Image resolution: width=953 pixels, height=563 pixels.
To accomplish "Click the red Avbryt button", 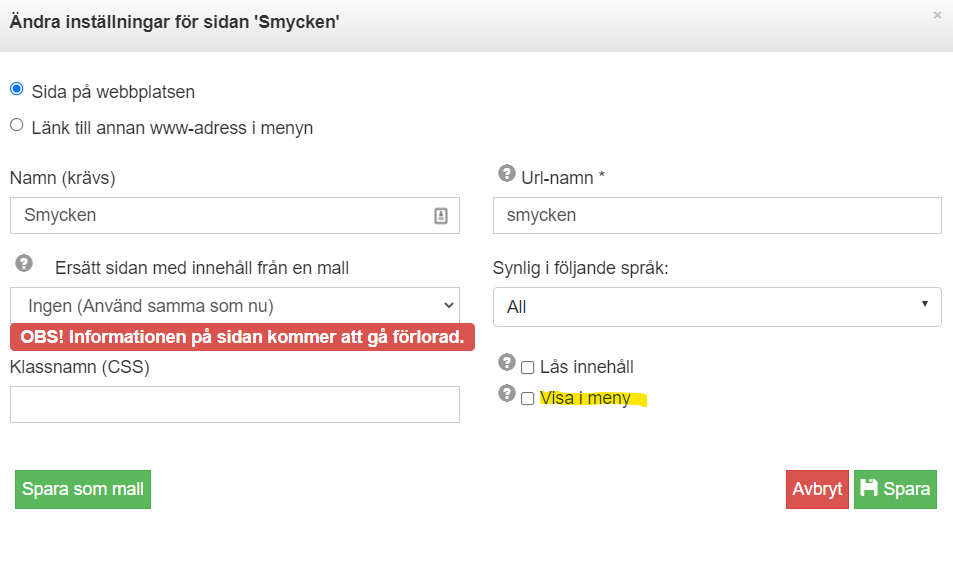I will point(817,489).
